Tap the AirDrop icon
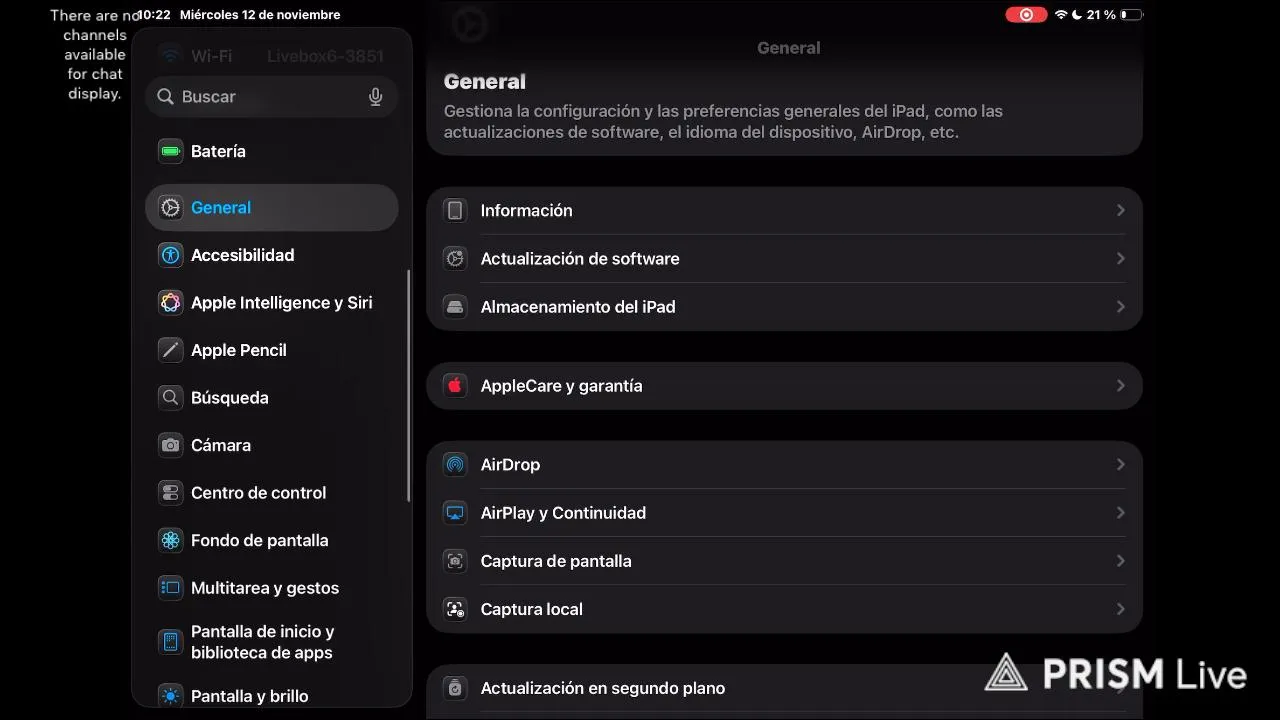The height and width of the screenshot is (720, 1280). coord(455,465)
